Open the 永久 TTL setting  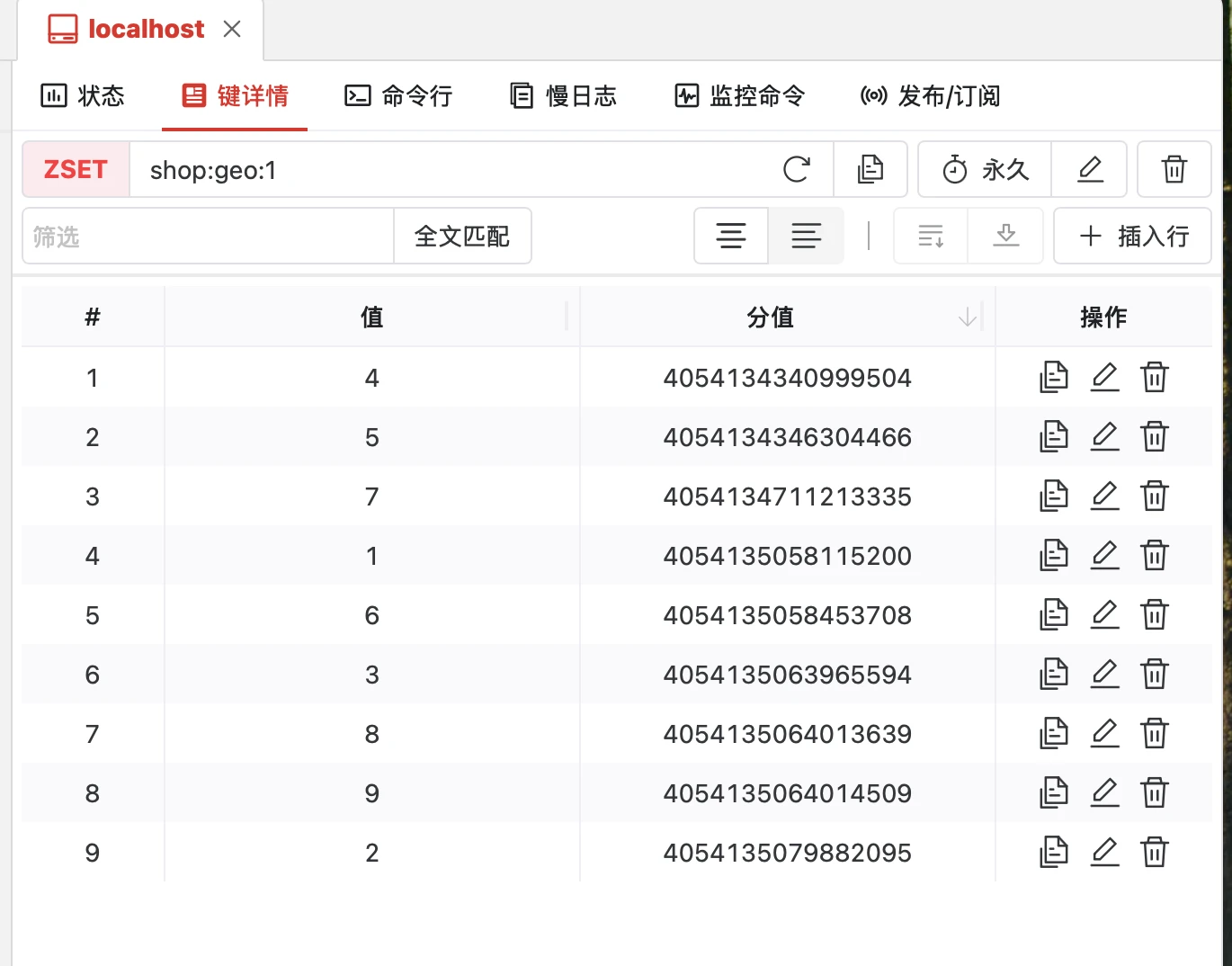pos(985,169)
